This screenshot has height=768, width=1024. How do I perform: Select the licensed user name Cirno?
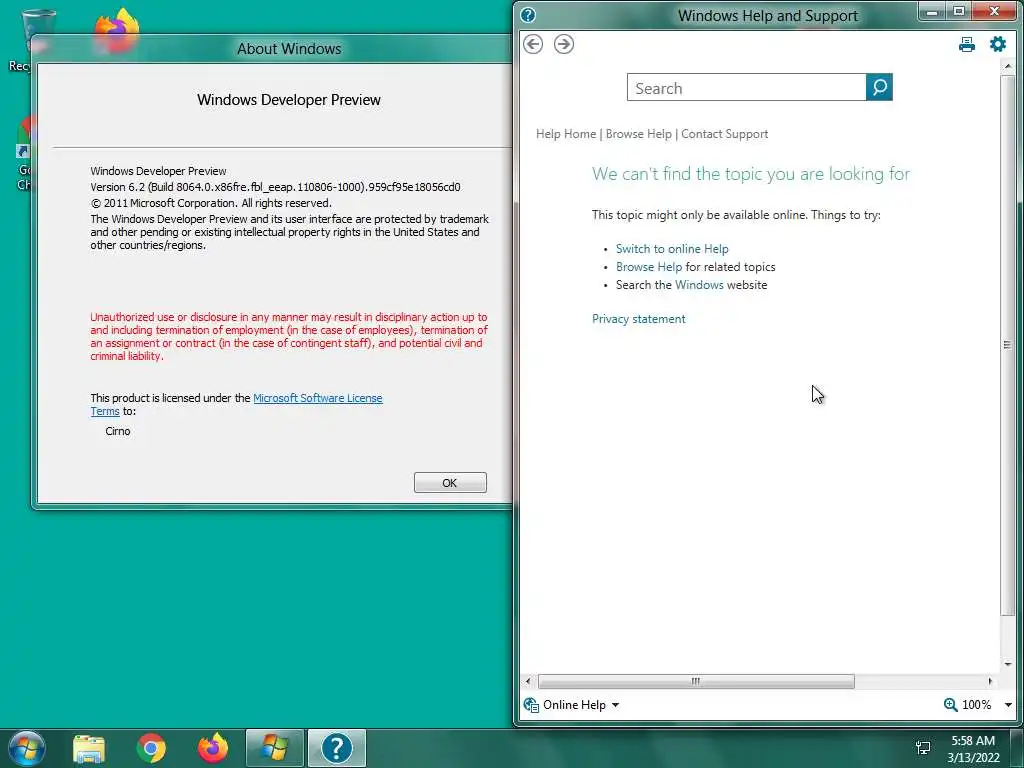pos(118,431)
